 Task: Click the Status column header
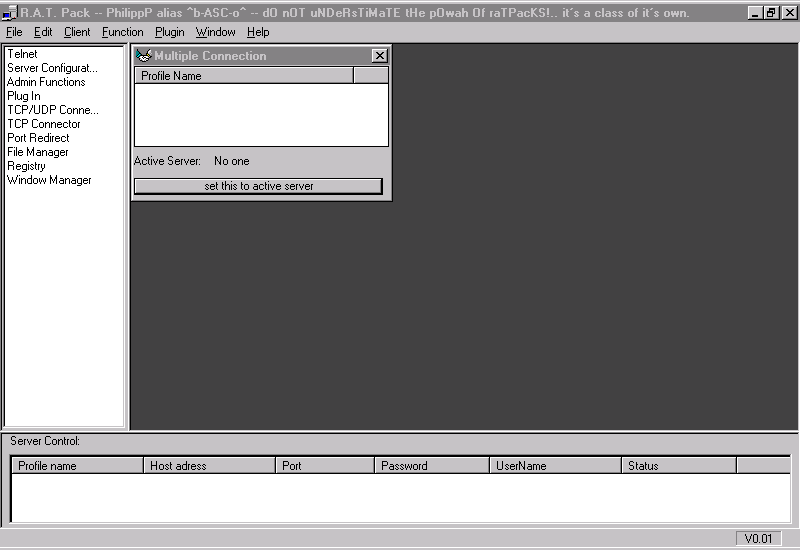[x=677, y=465]
